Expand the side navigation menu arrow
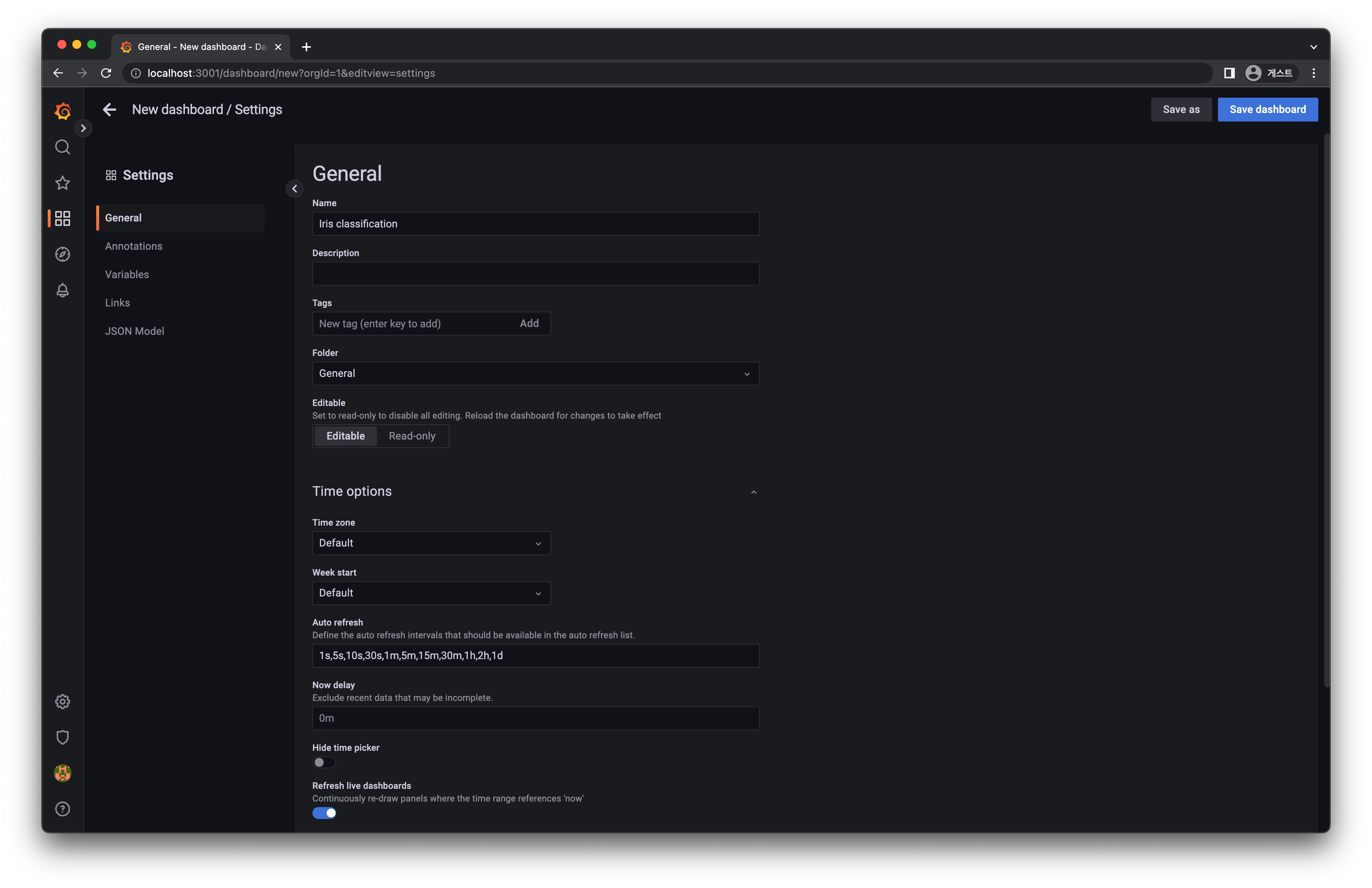Viewport: 1372px width, 888px height. click(x=84, y=128)
